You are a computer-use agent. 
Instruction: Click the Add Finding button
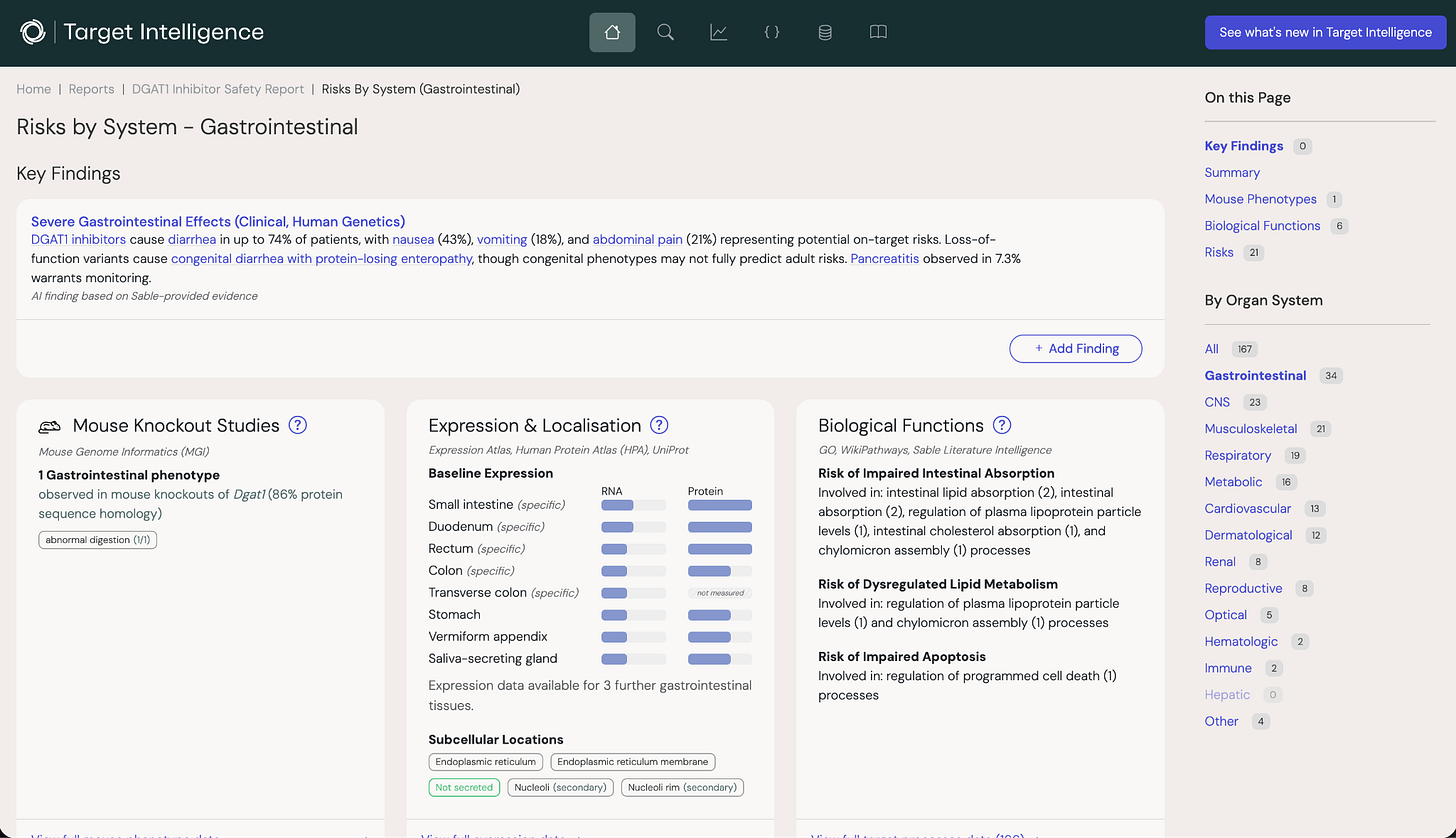(1076, 348)
